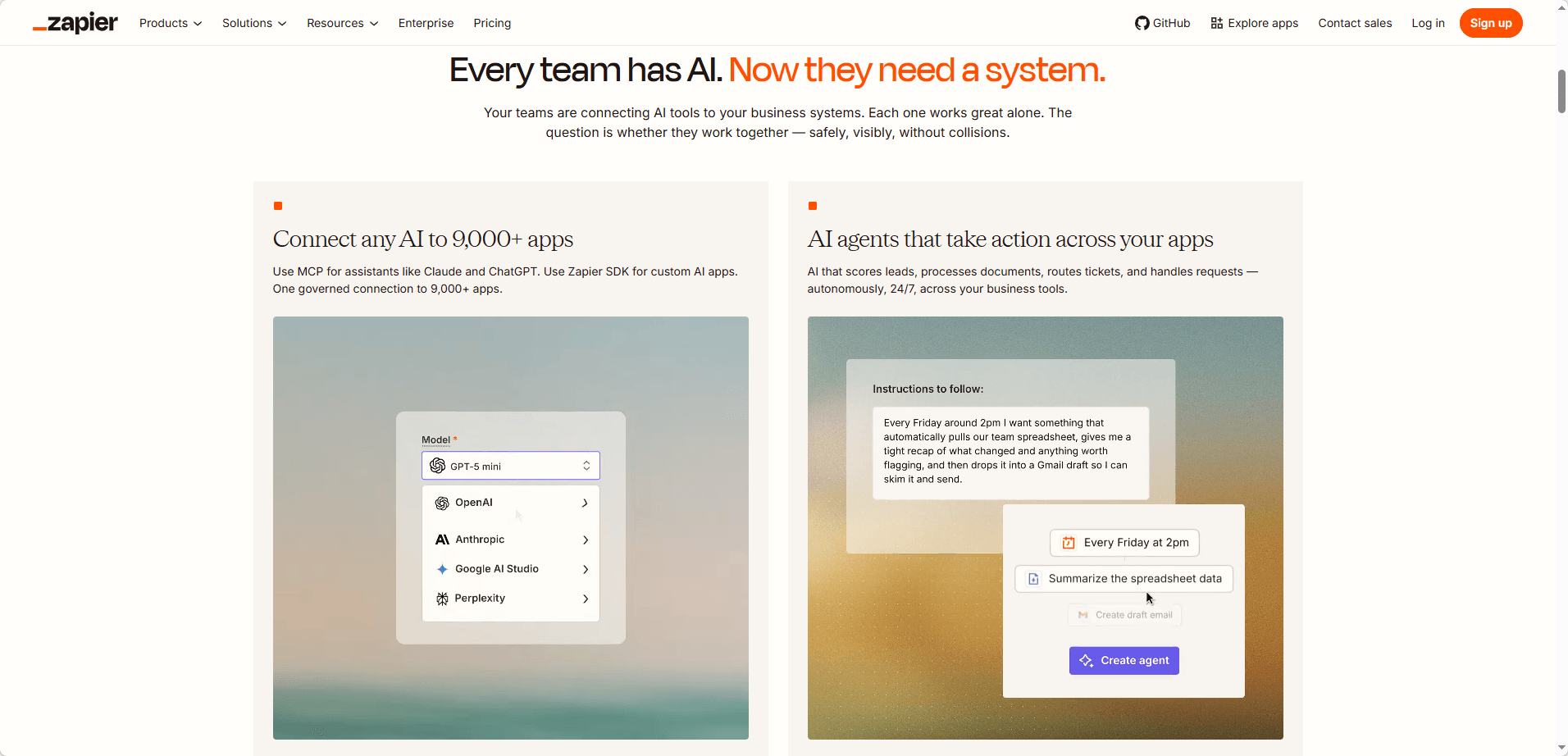
Task: Open the GitHub icon link
Action: click(x=1142, y=23)
